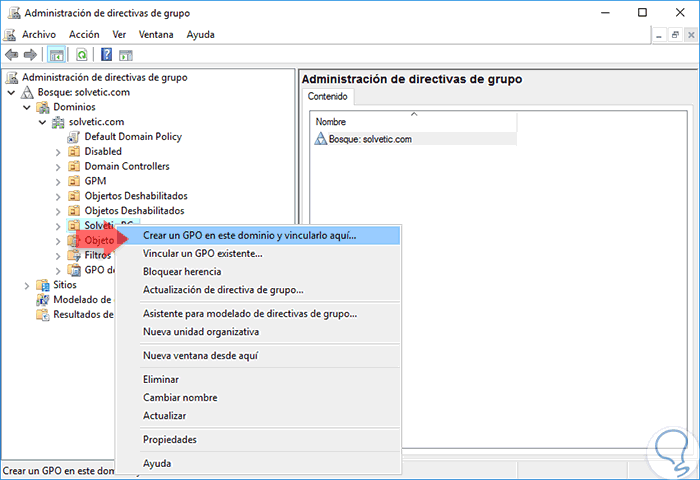This screenshot has height=480, width=700.
Task: Click the Disabled OU folder icon
Action: [74, 151]
